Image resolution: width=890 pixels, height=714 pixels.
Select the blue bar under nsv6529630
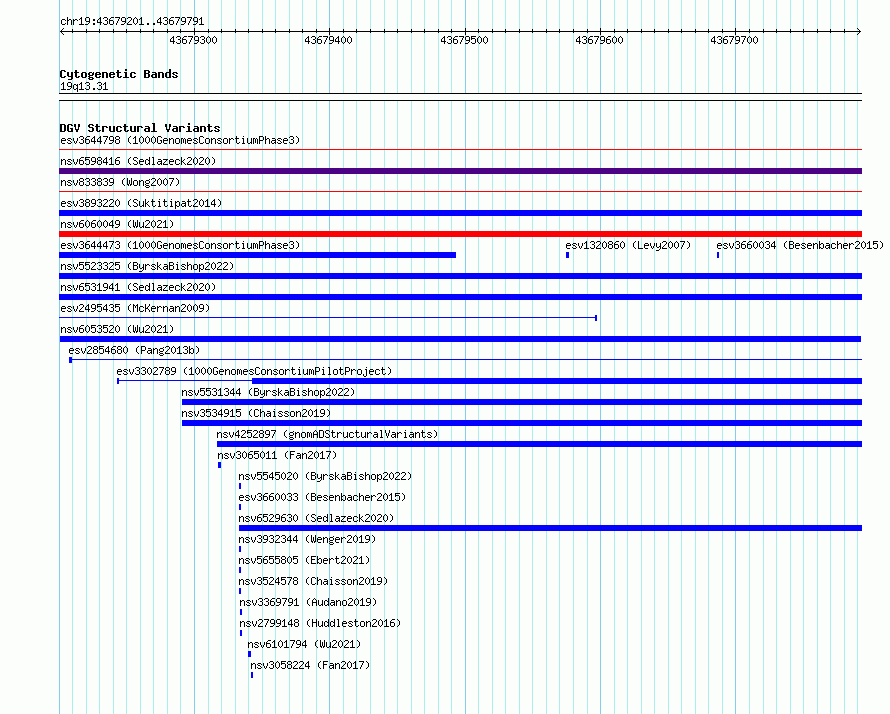click(x=551, y=528)
